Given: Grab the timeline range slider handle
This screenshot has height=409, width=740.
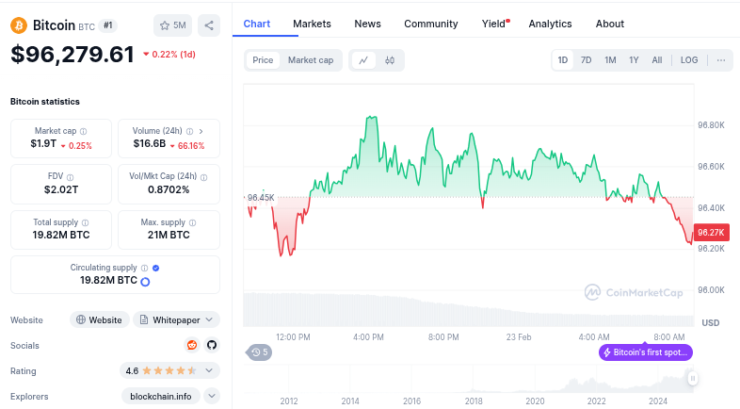Looking at the screenshot, I should click(x=692, y=378).
